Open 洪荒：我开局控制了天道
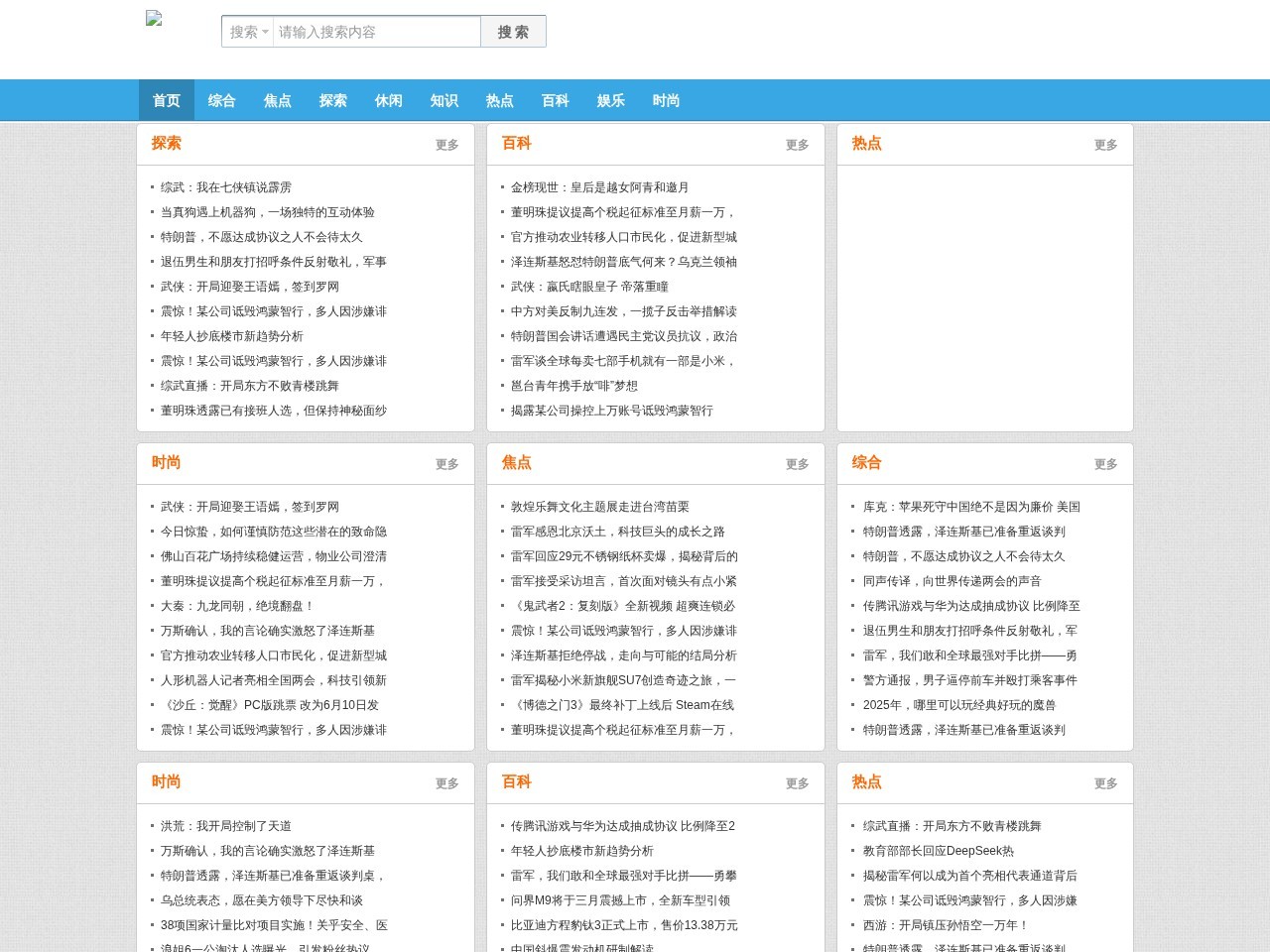The image size is (1270, 952). pos(226,826)
